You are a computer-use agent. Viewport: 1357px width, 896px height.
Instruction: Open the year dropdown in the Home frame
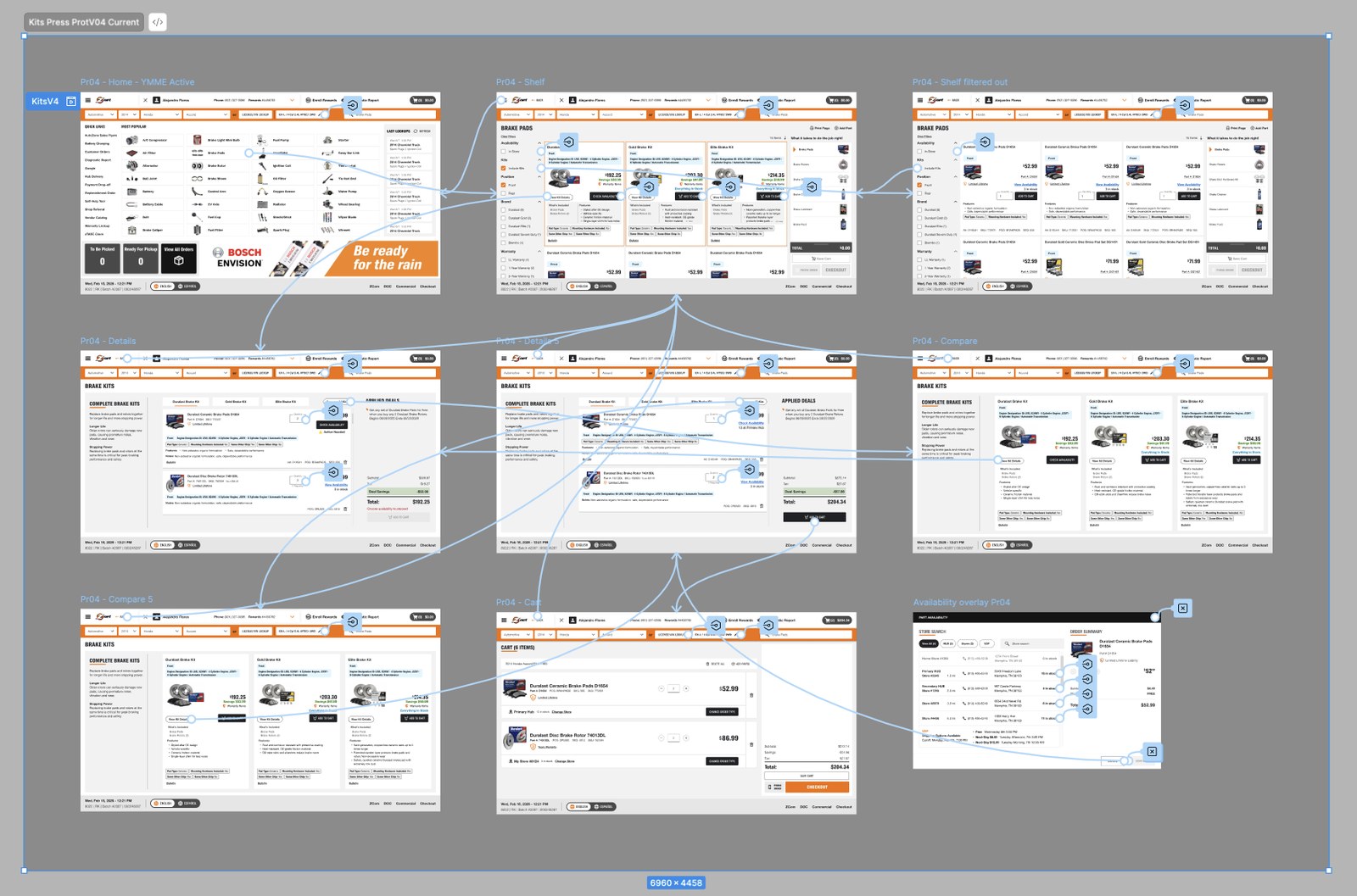[x=127, y=114]
